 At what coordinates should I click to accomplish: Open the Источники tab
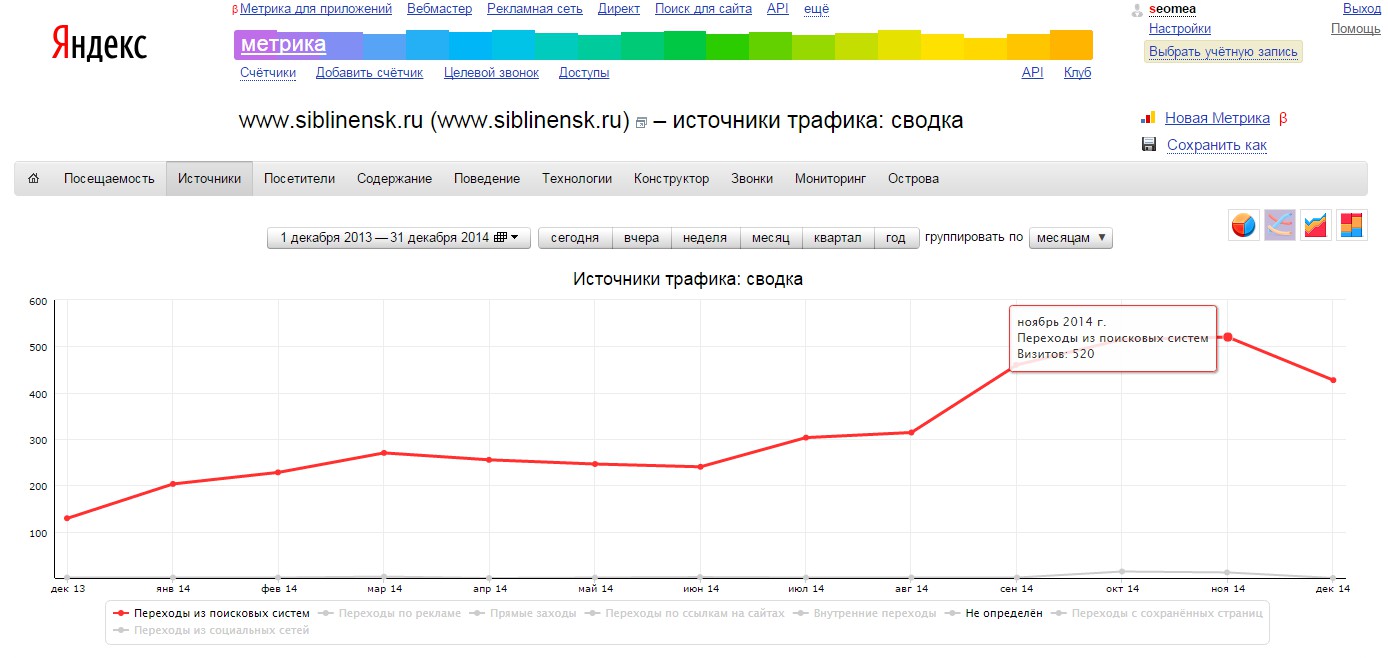pos(210,179)
